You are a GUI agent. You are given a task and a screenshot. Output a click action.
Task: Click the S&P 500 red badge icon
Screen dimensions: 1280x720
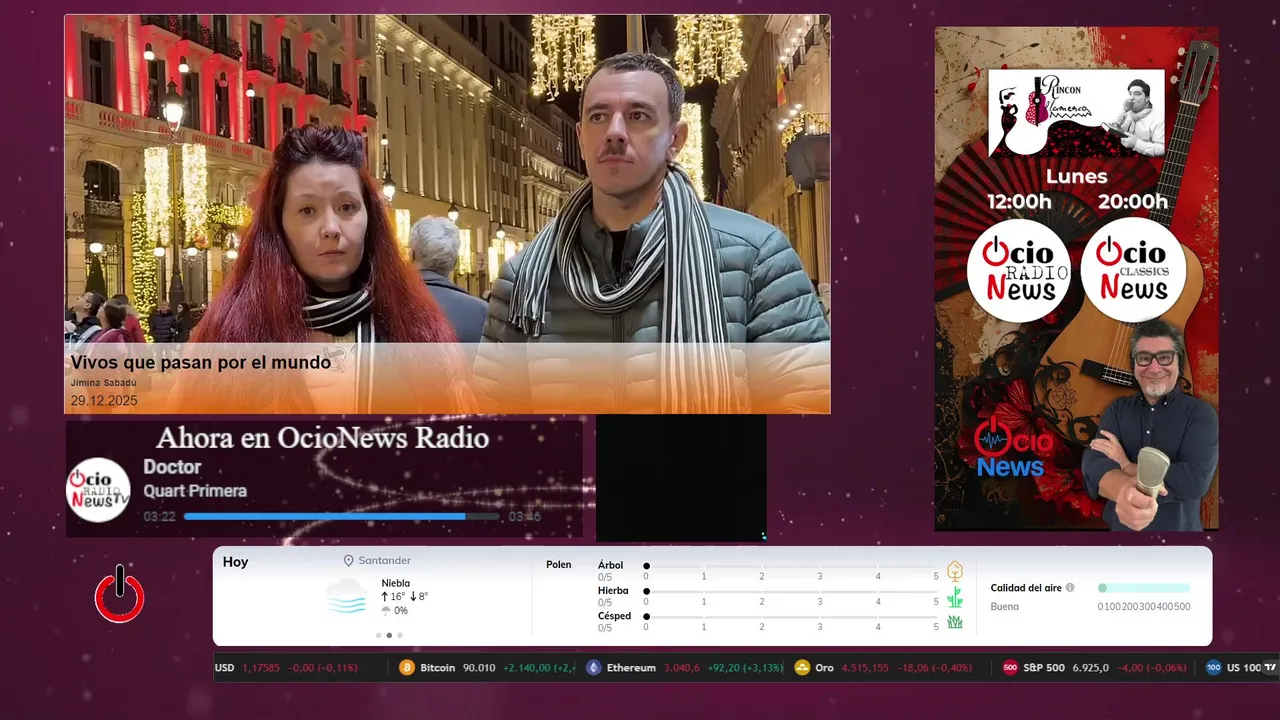[x=1010, y=668]
